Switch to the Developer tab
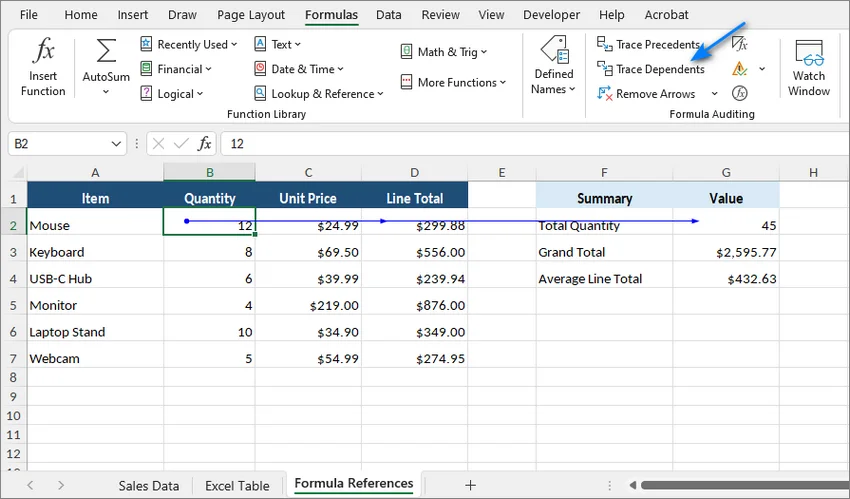850x499 pixels. (x=551, y=15)
